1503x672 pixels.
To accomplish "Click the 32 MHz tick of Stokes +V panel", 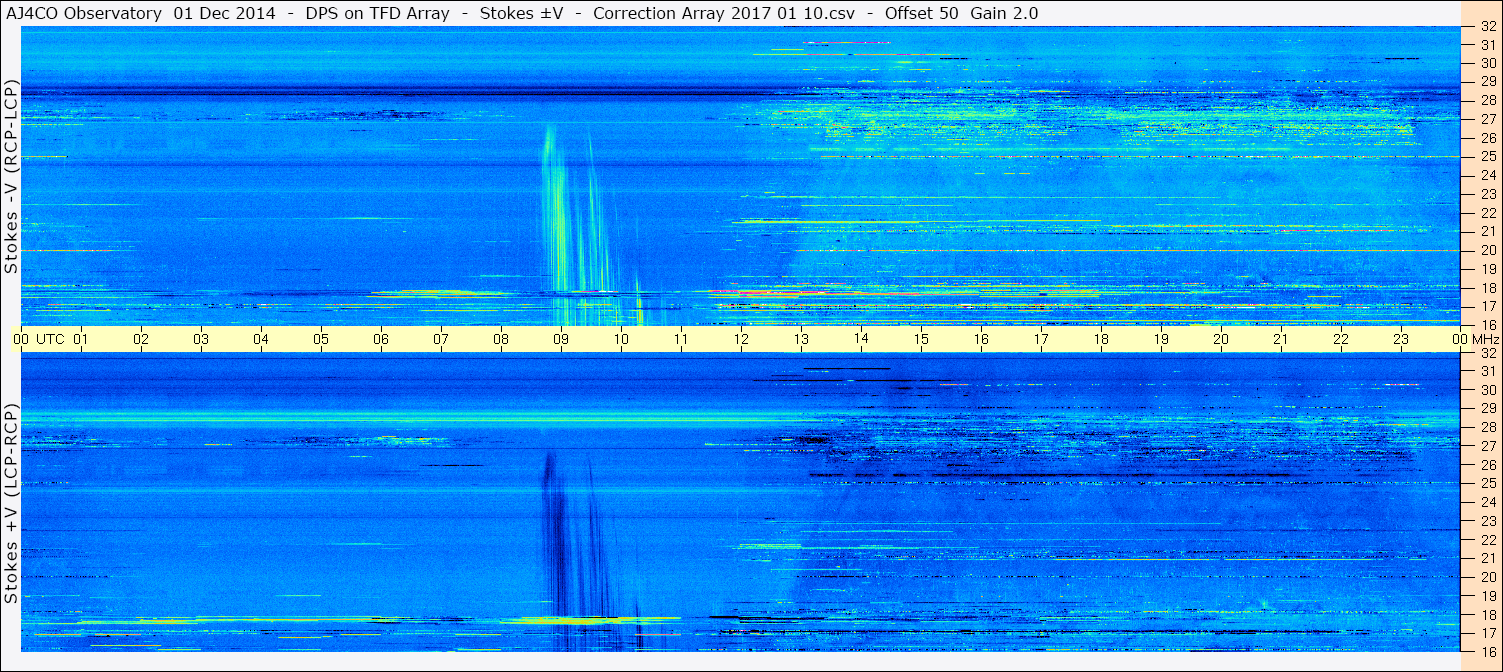I will 1487,353.
